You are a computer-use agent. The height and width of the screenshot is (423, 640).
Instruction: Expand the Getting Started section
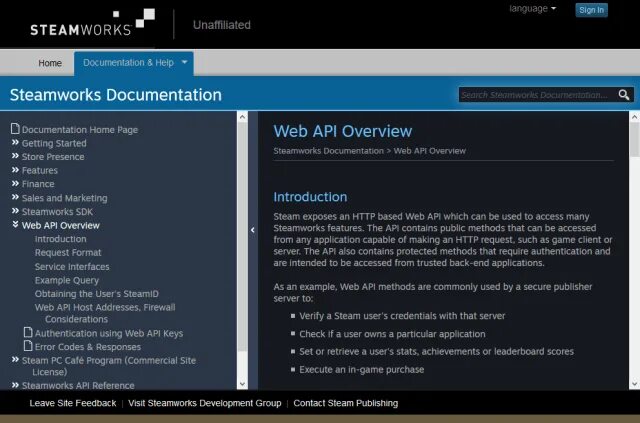click(x=15, y=142)
